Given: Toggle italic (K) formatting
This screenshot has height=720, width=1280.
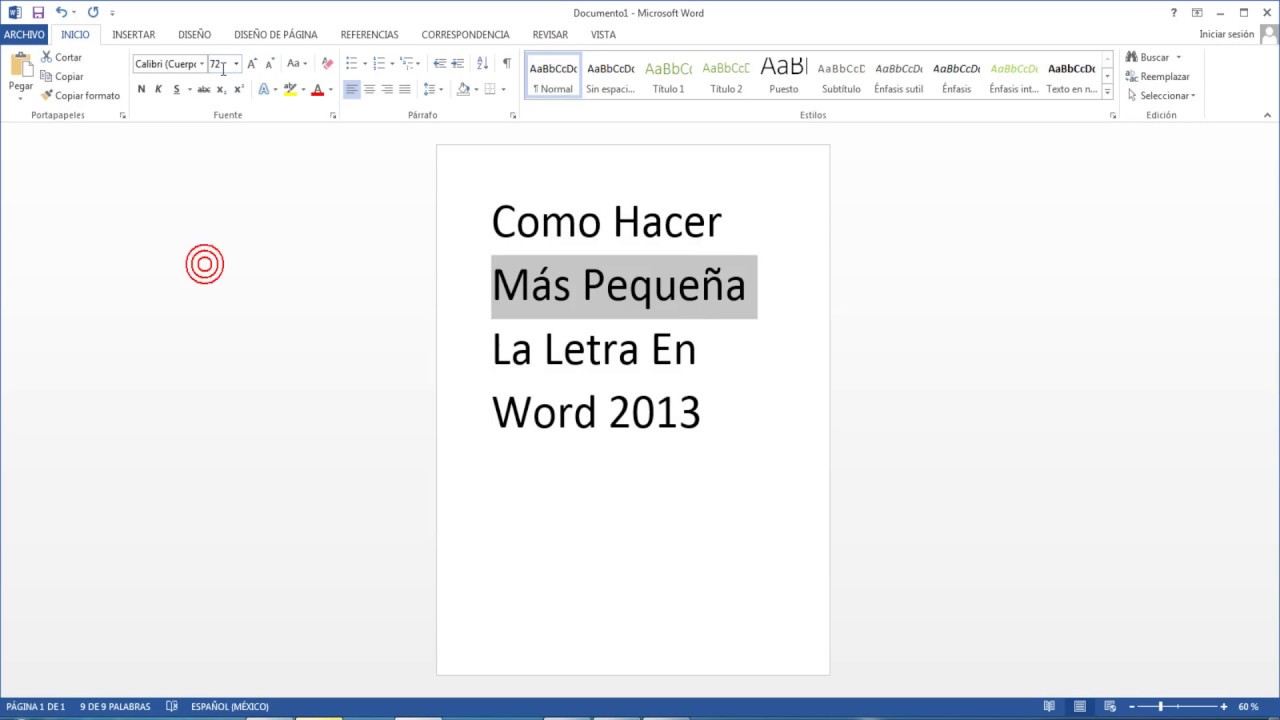Looking at the screenshot, I should 158,90.
